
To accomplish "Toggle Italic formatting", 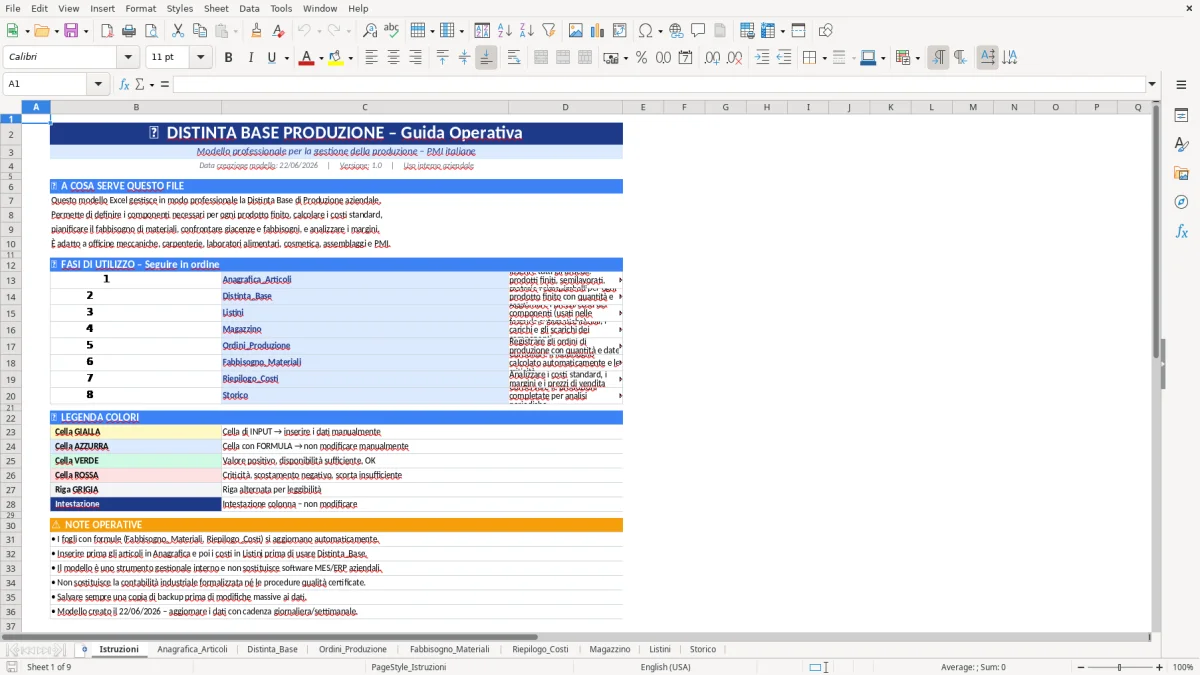I will point(250,58).
